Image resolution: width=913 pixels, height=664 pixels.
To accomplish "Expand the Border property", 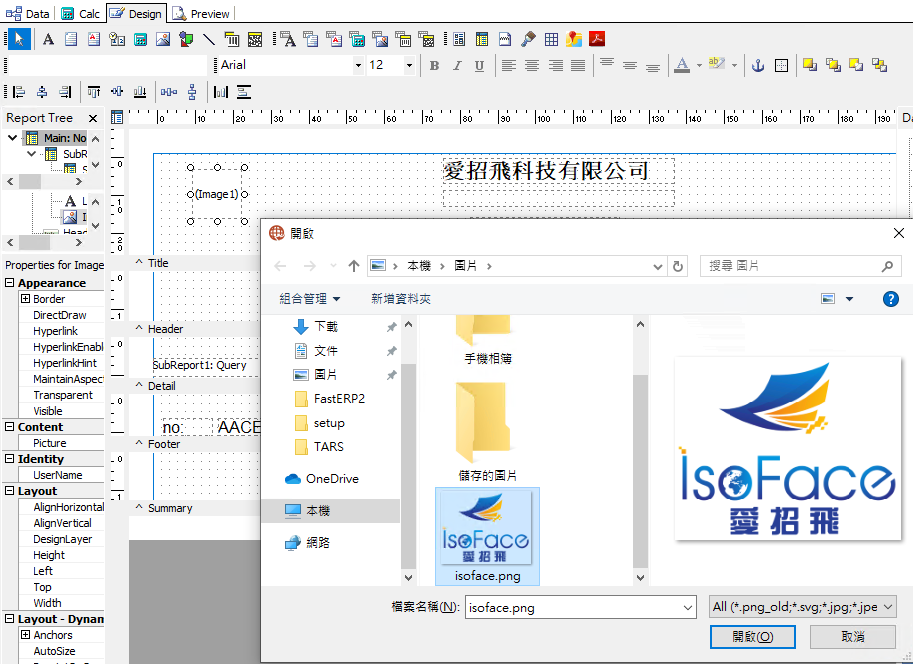I will point(26,299).
